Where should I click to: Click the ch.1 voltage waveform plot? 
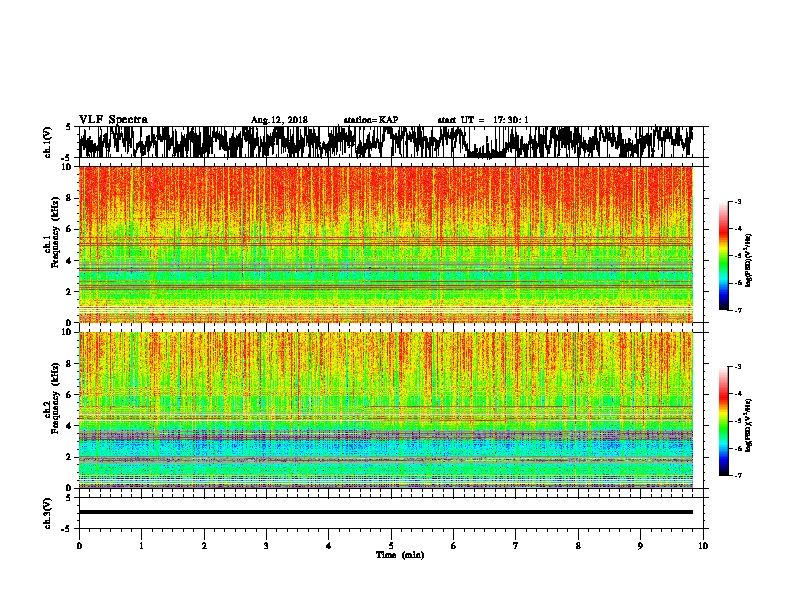[x=385, y=142]
